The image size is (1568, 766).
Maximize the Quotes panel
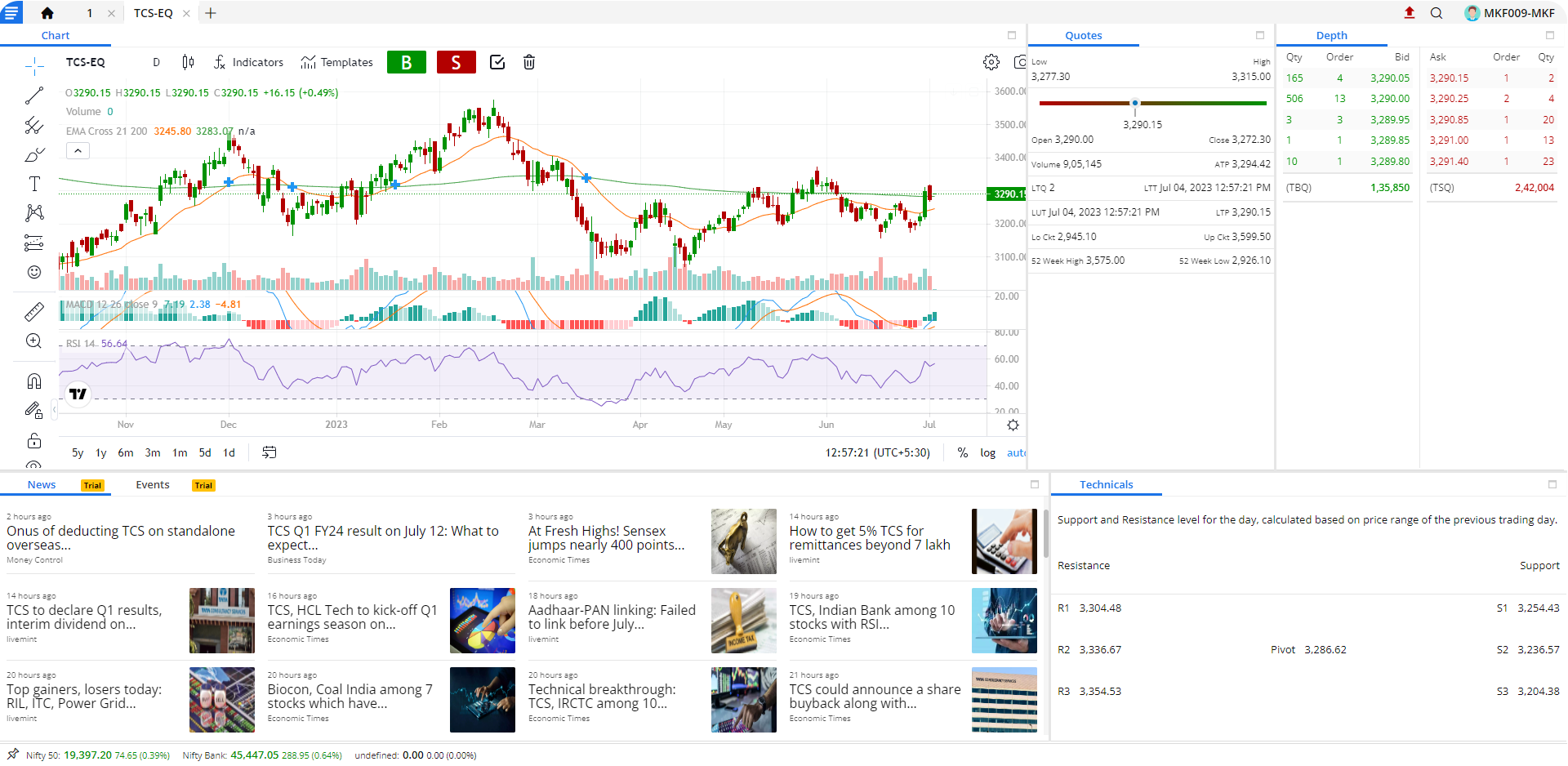(1260, 35)
